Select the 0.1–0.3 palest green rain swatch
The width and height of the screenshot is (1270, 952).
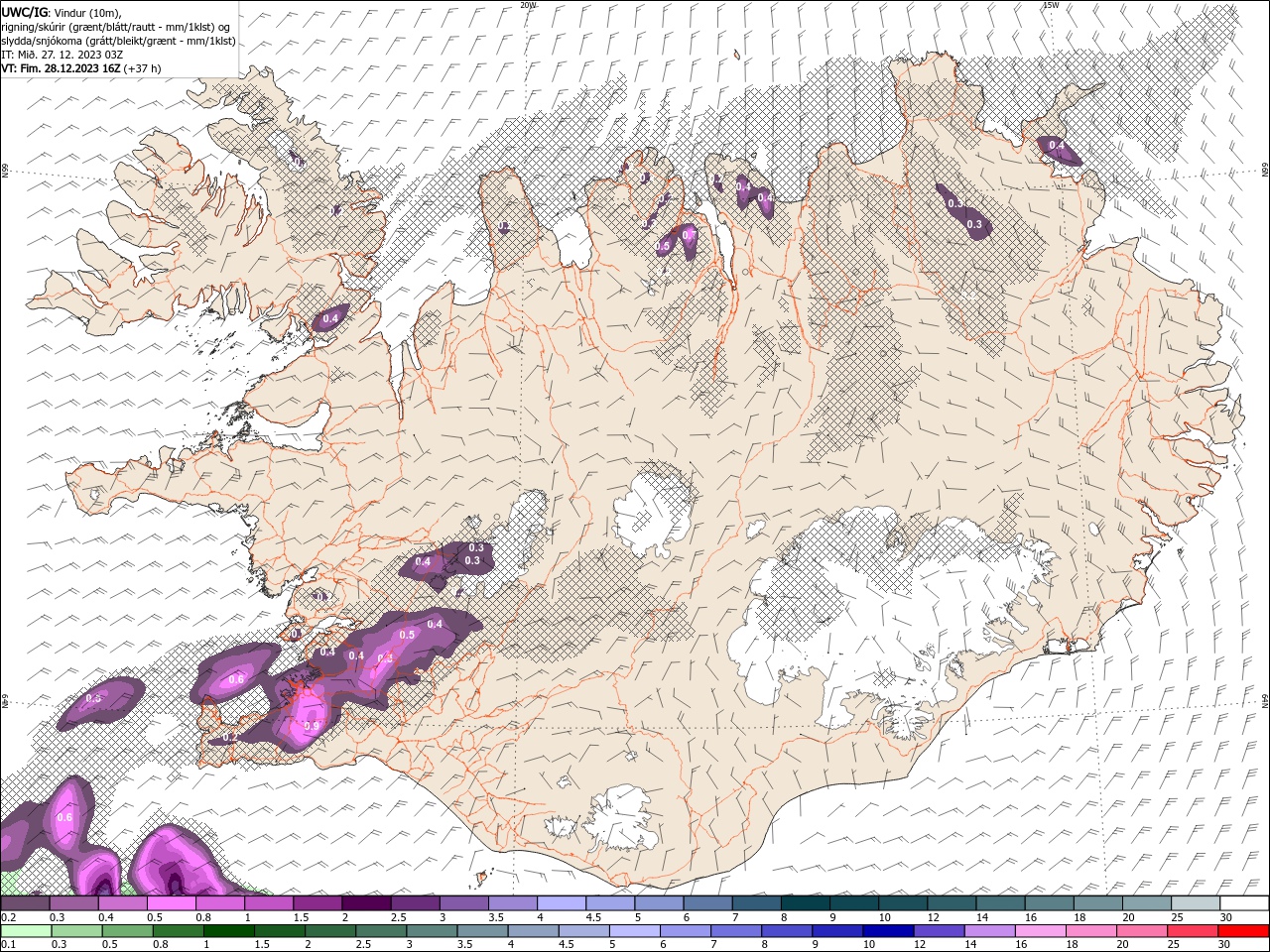26,931
